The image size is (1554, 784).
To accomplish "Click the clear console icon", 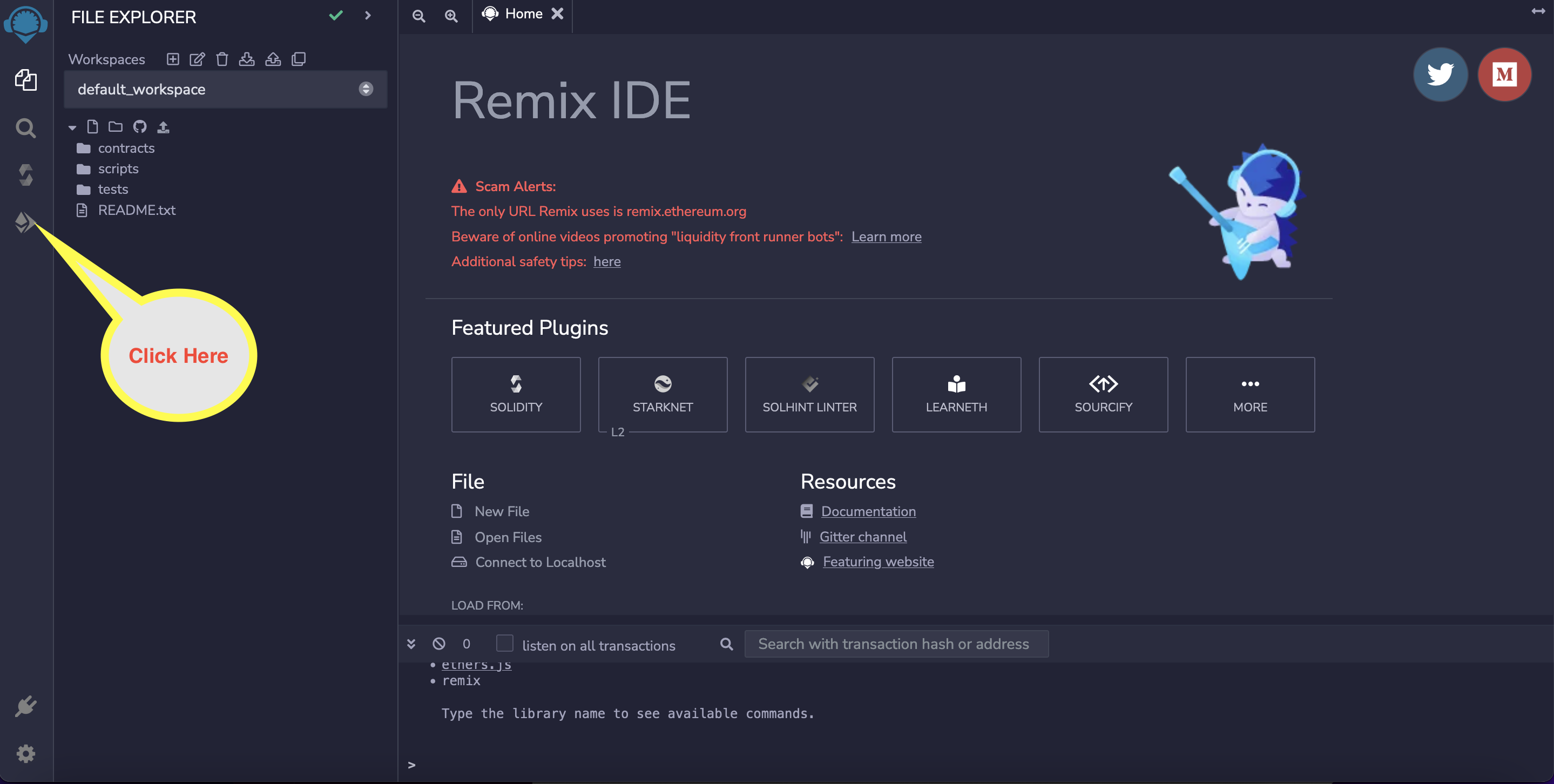I will [438, 644].
